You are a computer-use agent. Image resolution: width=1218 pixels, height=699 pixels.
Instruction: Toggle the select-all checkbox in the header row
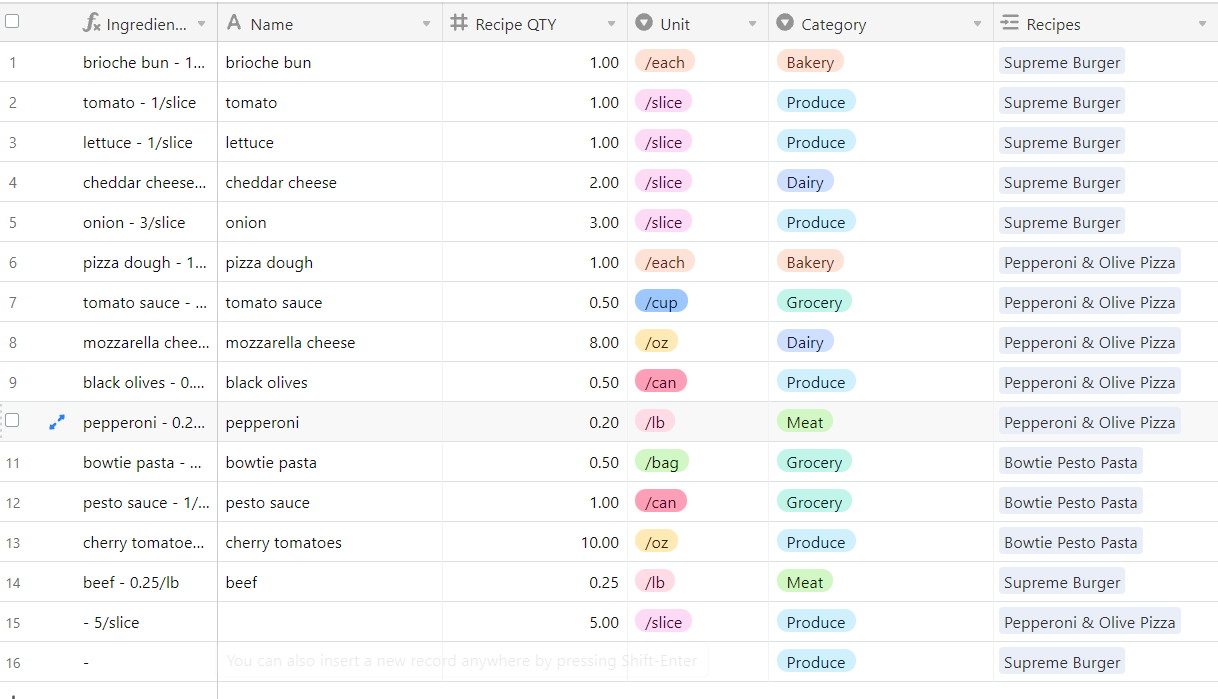tap(12, 21)
